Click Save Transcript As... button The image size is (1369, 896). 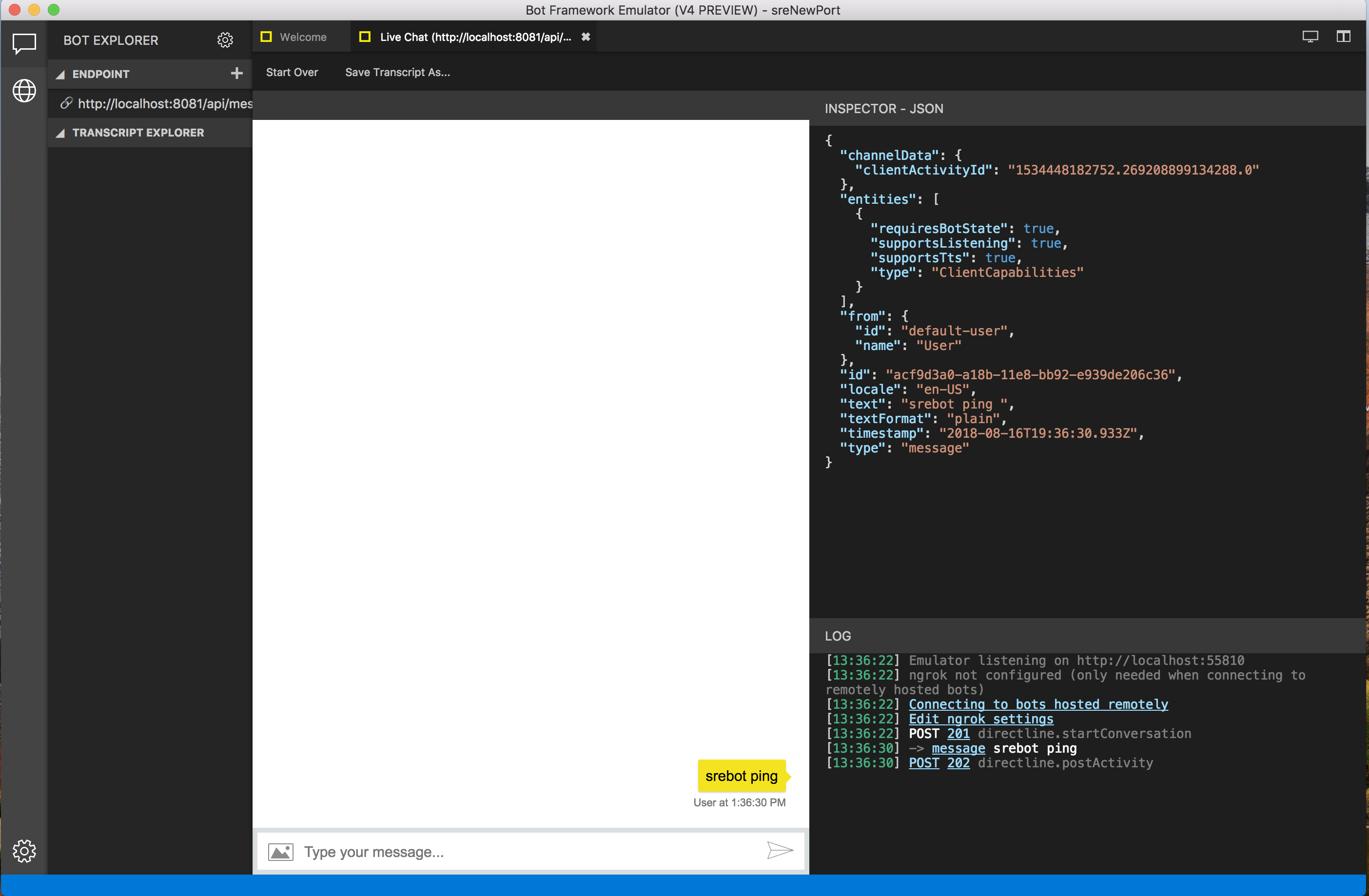pos(397,73)
